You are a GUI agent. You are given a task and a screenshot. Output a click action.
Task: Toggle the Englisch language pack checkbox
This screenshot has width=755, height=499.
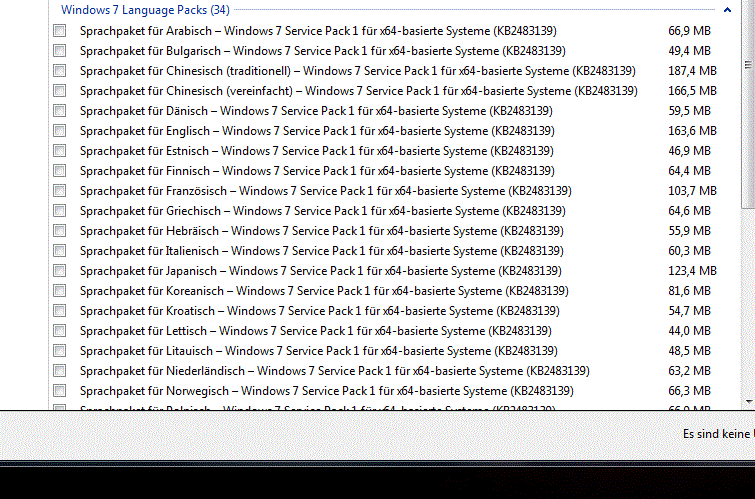coord(60,131)
